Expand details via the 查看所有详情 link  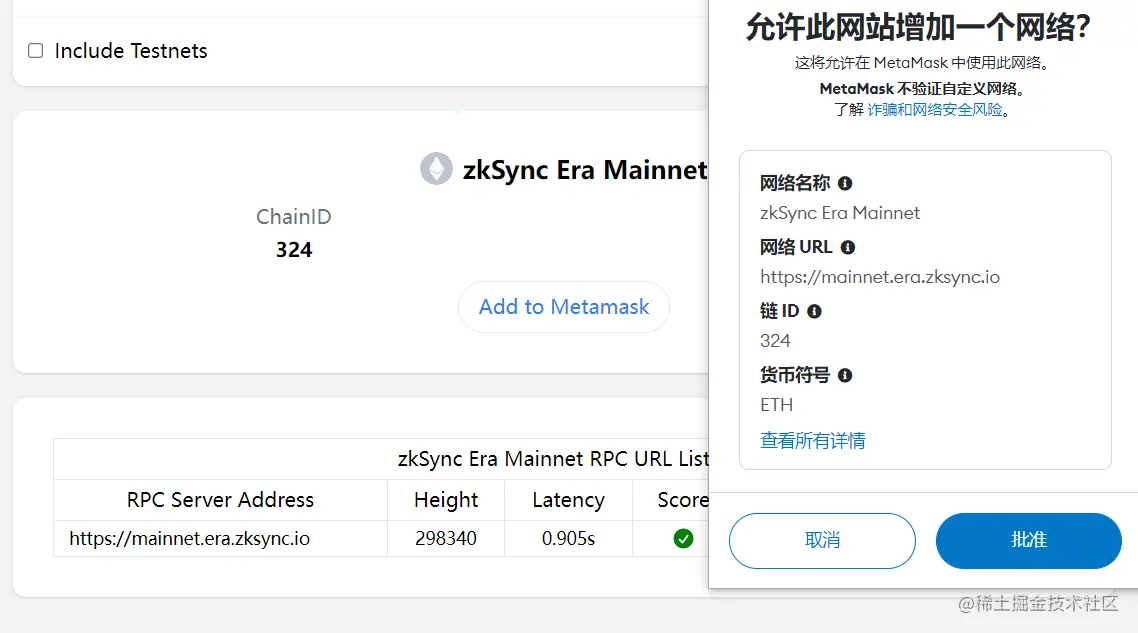click(x=813, y=440)
